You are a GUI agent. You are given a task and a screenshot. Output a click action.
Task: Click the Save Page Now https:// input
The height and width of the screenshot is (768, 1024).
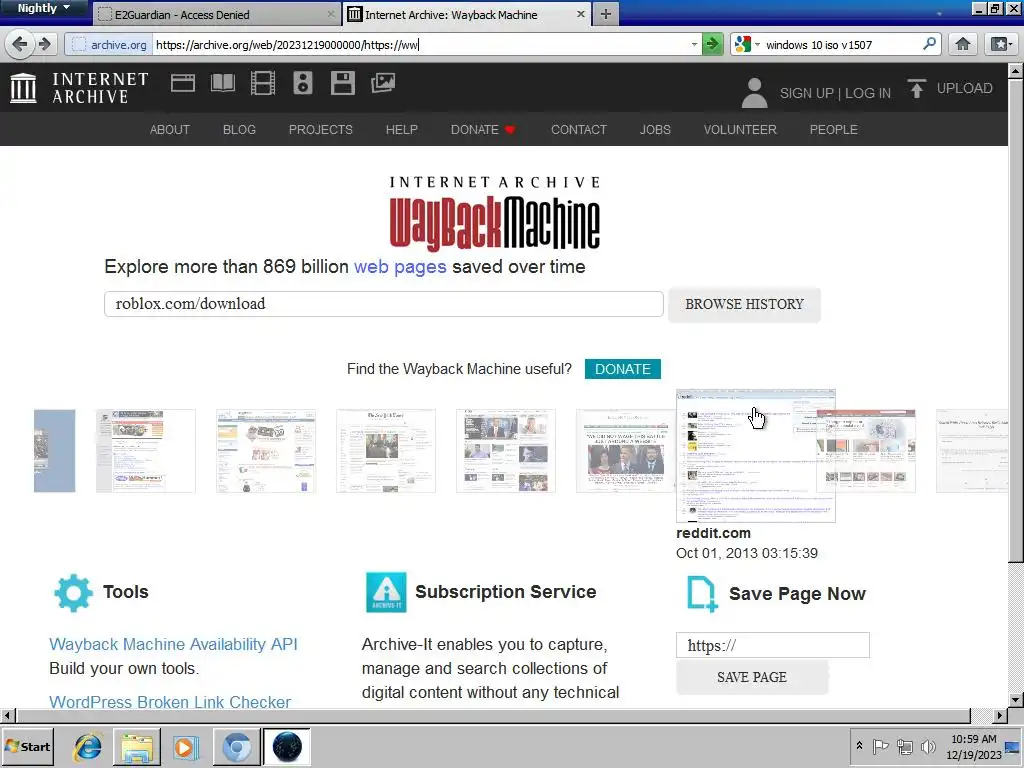coord(773,645)
